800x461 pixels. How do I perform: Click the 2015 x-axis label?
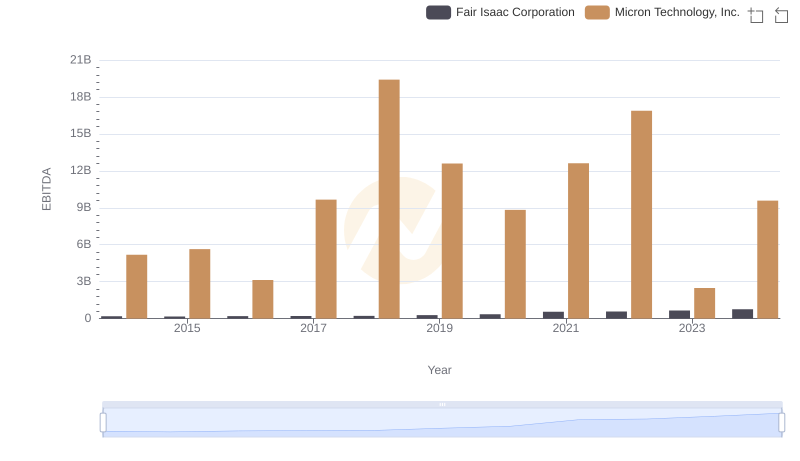(187, 328)
